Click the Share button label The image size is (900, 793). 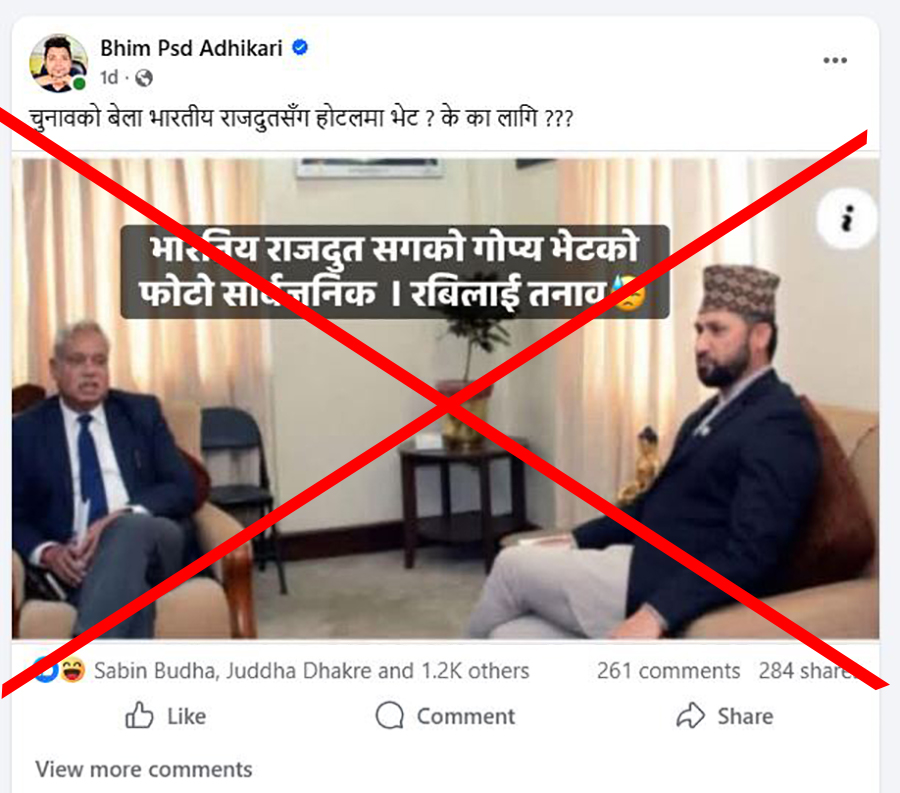[745, 716]
